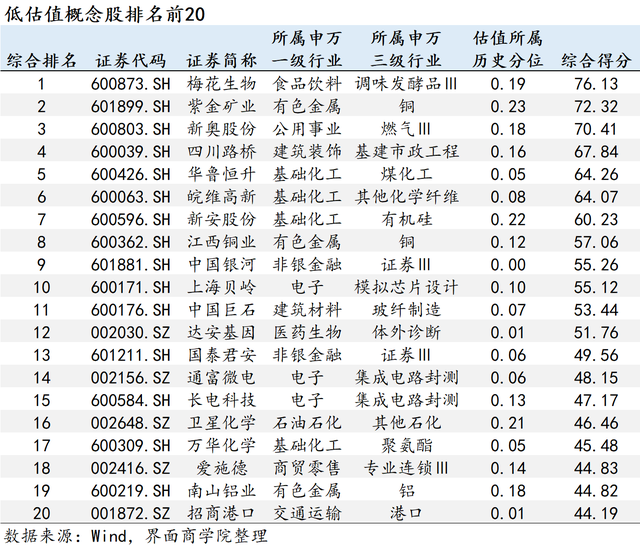Click stock name 新奥股份
640x546 pixels.
tap(222, 129)
